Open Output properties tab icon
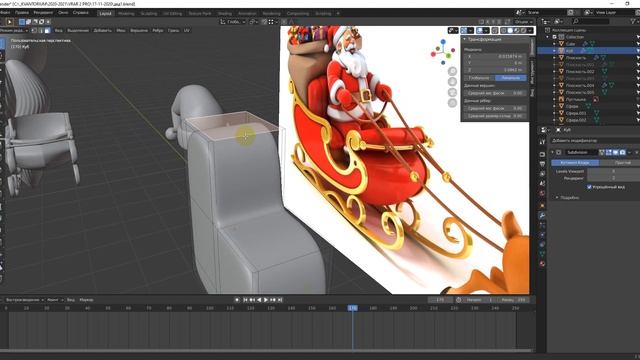640x360 pixels. click(542, 164)
